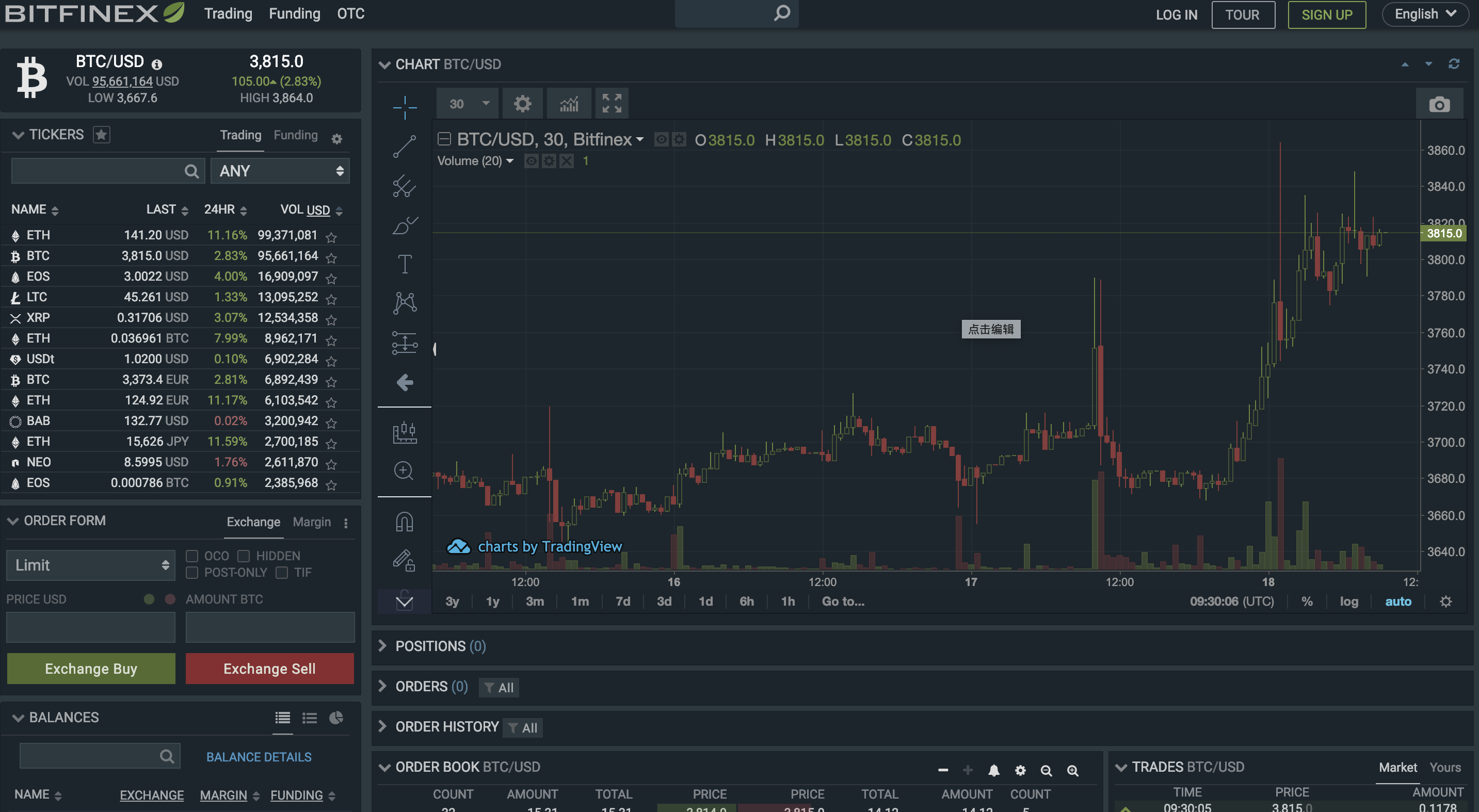Toggle auto scale on chart
Screen dimensions: 1479x812
tap(1398, 601)
